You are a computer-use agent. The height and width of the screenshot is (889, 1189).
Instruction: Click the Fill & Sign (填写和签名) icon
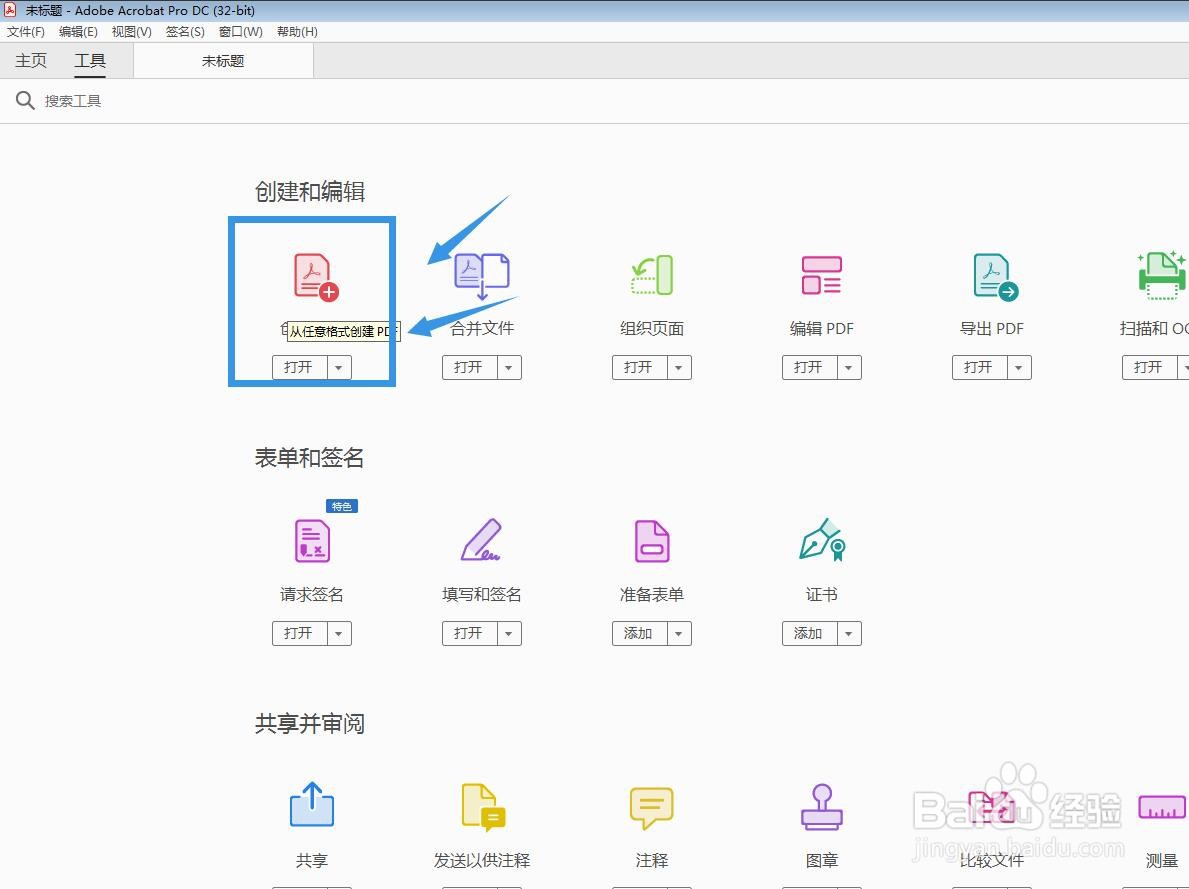482,539
